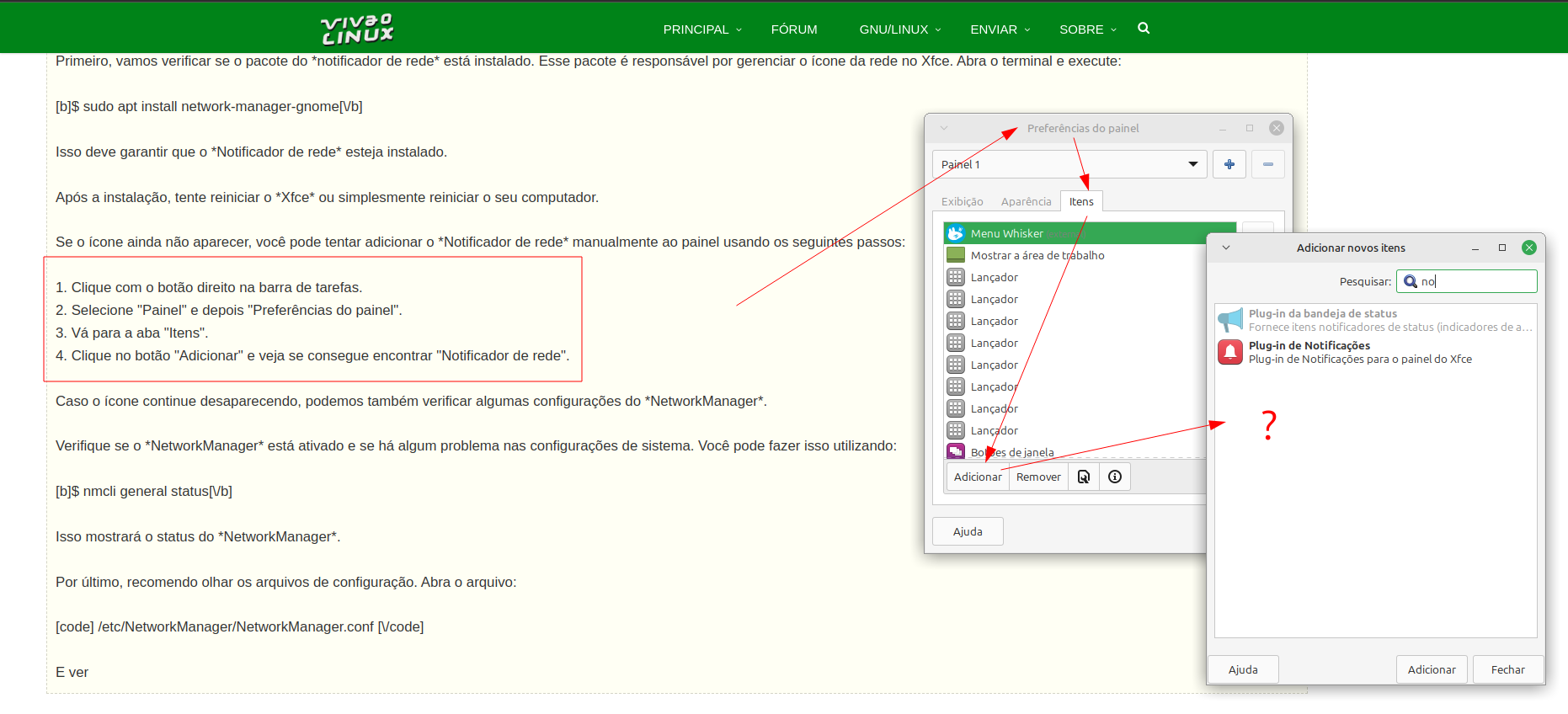Click into the Pesquisar search field
The width and height of the screenshot is (1568, 714).
[1467, 281]
